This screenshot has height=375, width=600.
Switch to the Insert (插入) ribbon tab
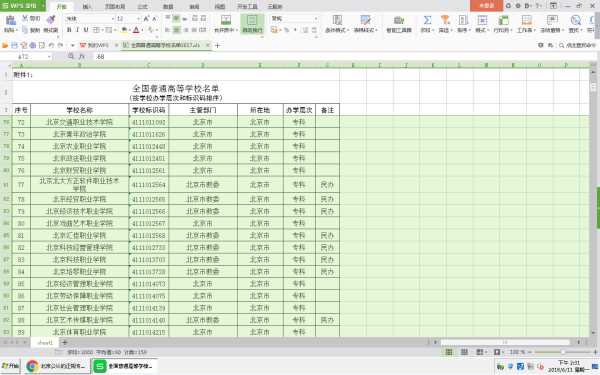[x=87, y=7]
